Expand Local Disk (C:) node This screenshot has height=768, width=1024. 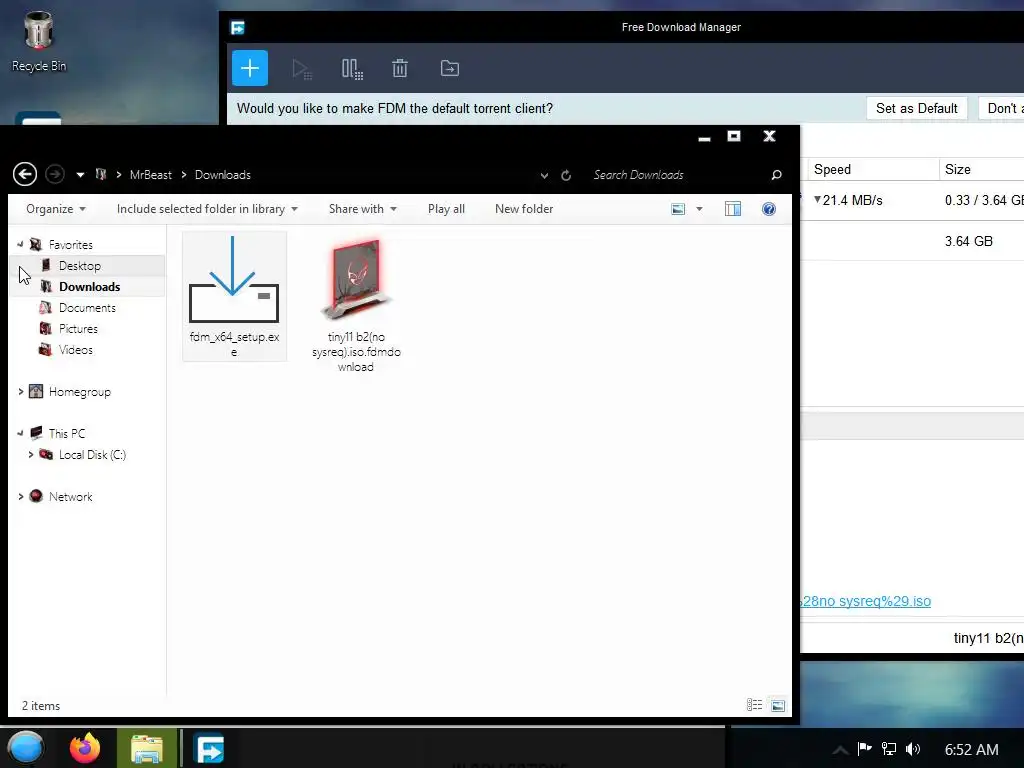click(x=31, y=455)
